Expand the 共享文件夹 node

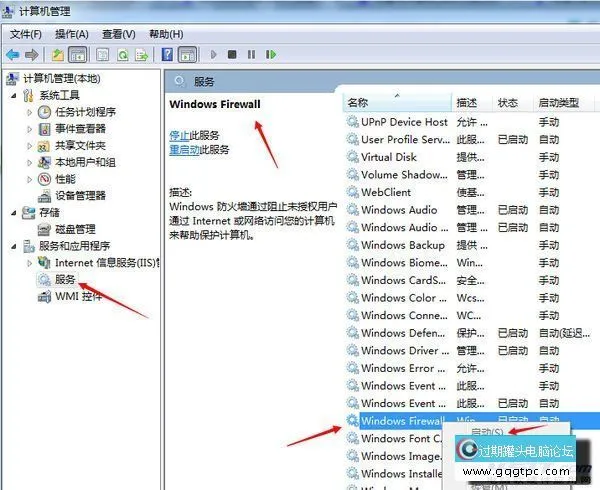point(29,146)
